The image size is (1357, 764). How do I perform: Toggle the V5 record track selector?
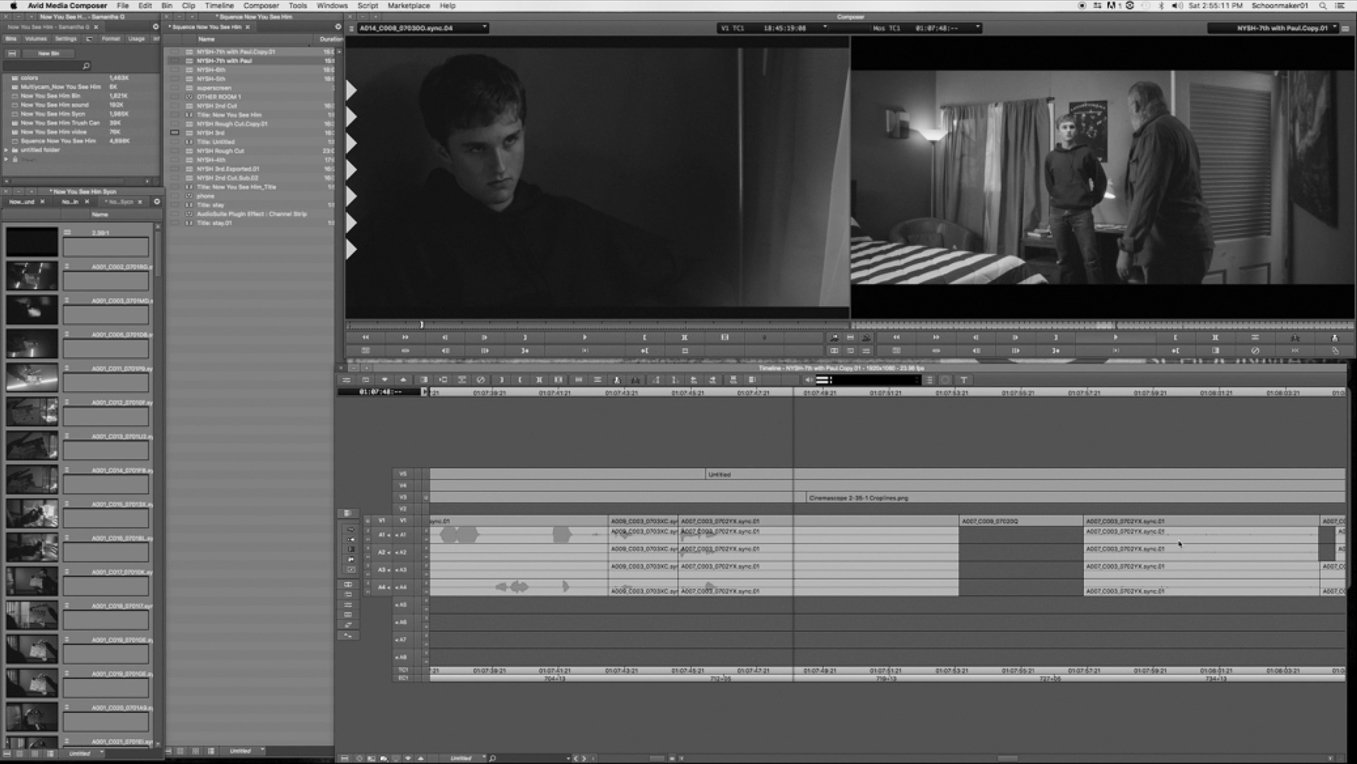tap(404, 474)
